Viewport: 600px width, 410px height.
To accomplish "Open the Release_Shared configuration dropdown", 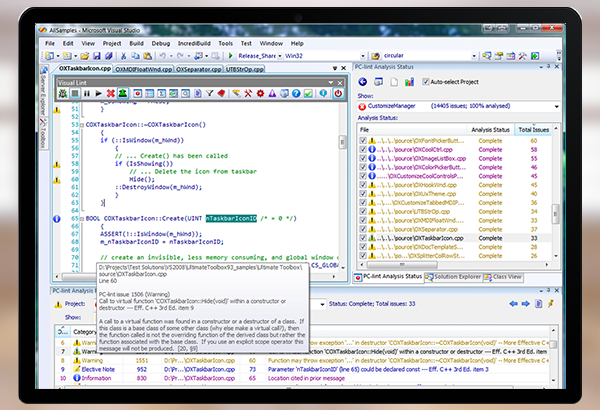I will tap(280, 56).
